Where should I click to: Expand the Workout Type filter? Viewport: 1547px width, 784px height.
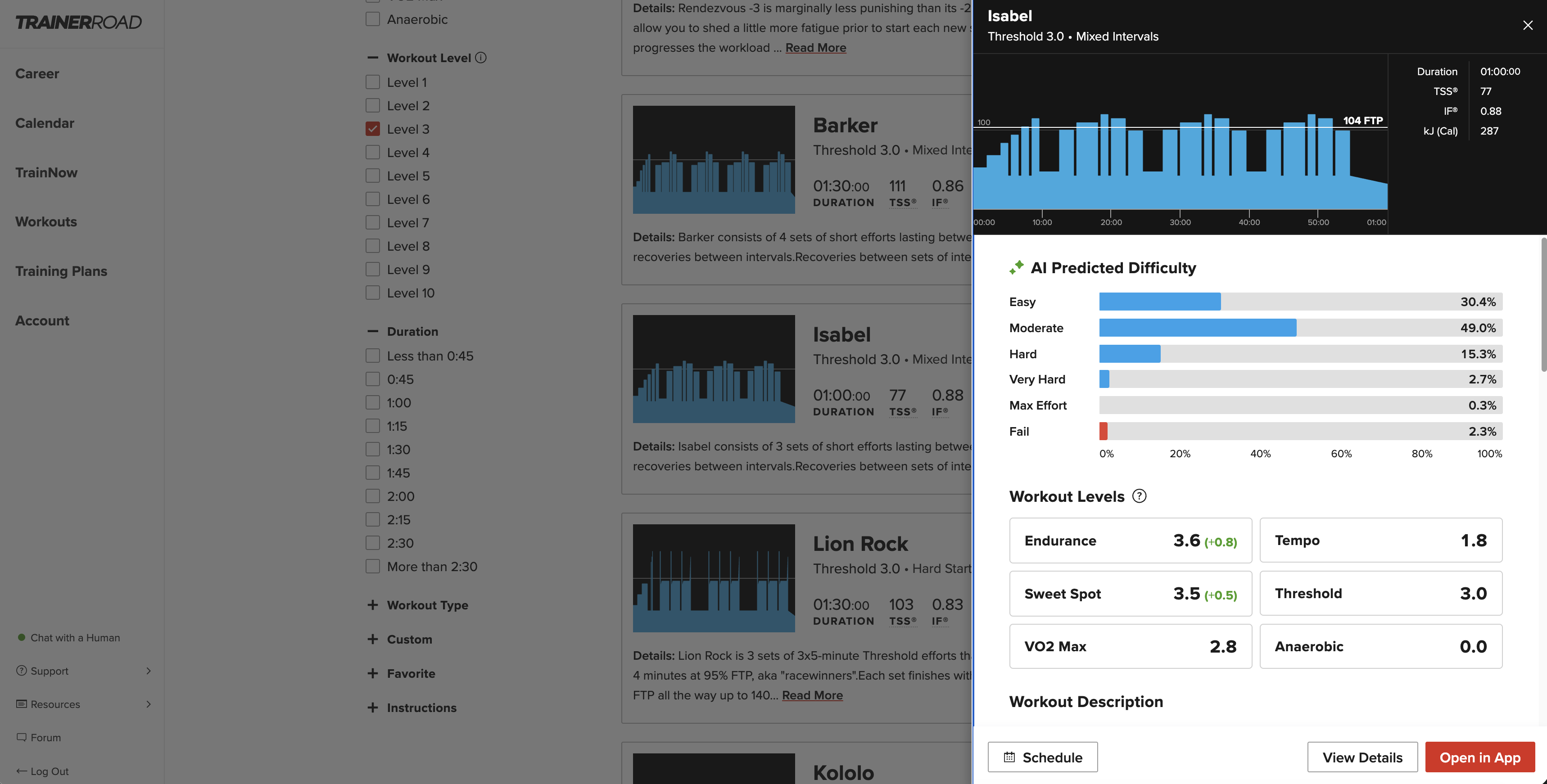click(372, 604)
